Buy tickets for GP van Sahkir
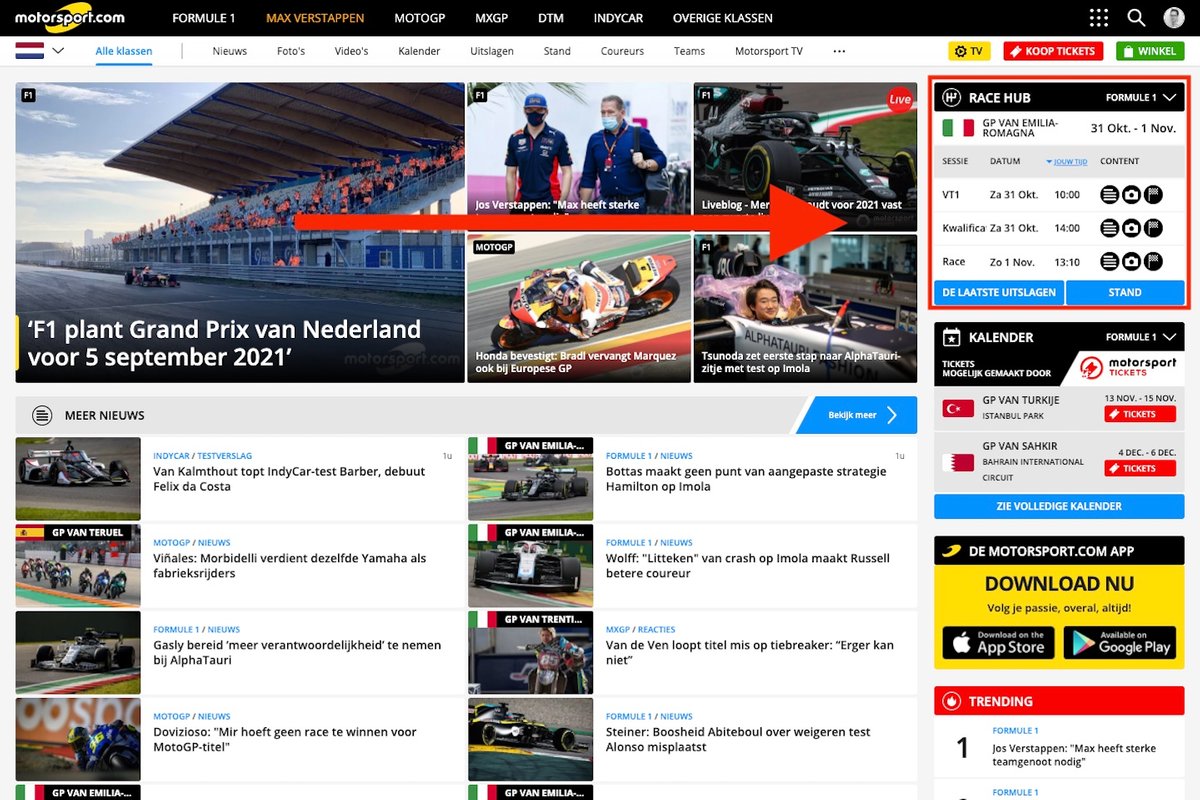 1139,468
